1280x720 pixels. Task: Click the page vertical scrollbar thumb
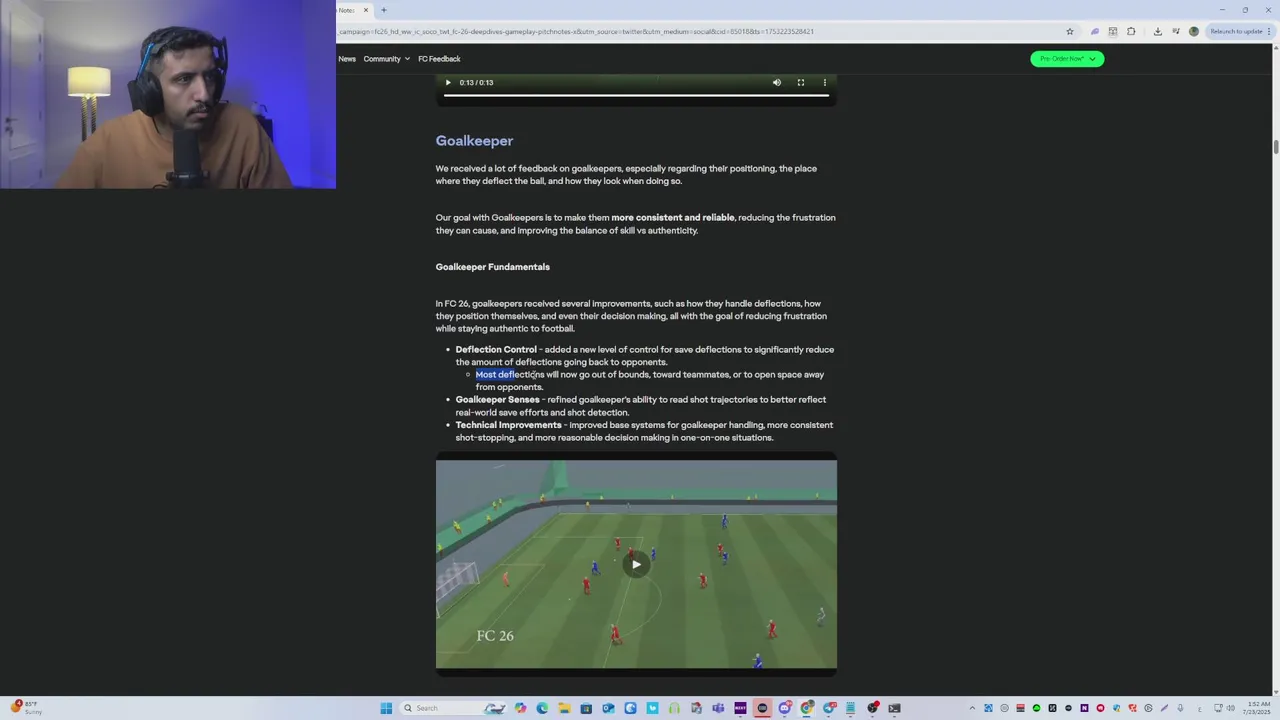tap(1275, 147)
